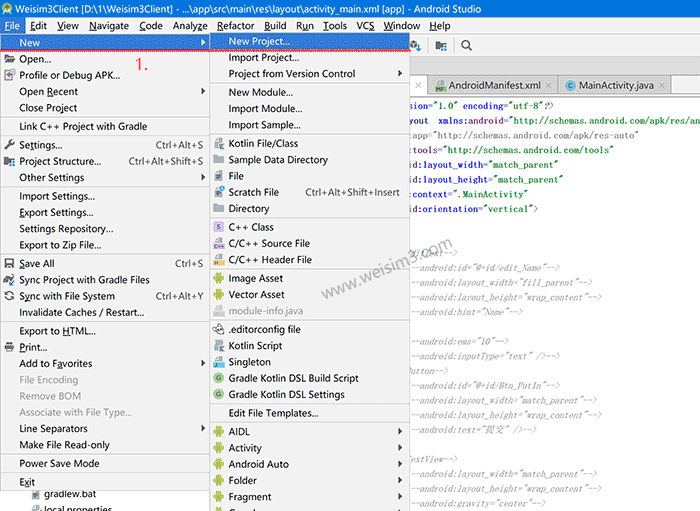The height and width of the screenshot is (511, 700).
Task: Select gradlew.bat in the project tree
Action: [69, 494]
